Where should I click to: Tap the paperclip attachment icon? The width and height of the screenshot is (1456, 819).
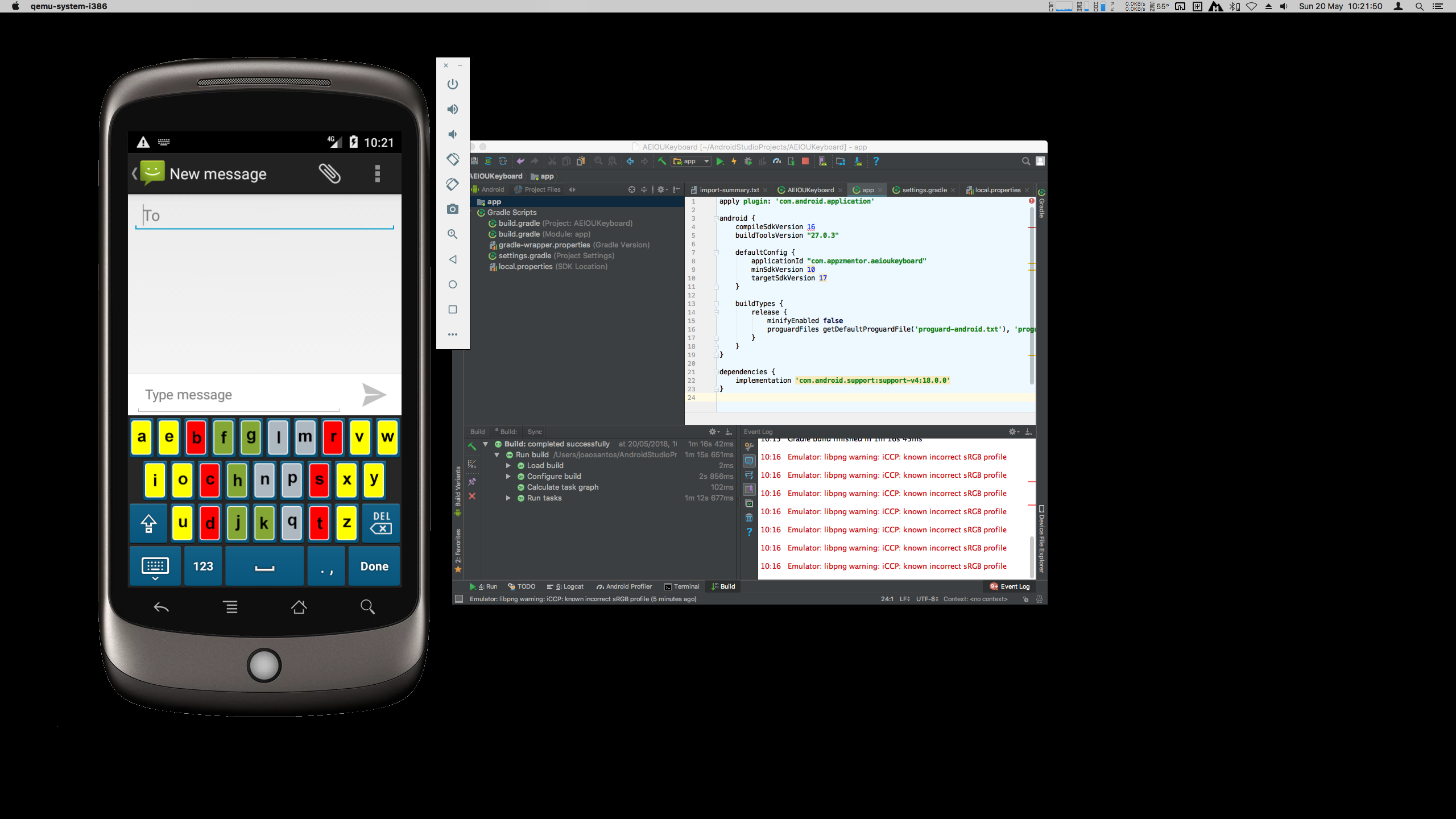tap(329, 173)
